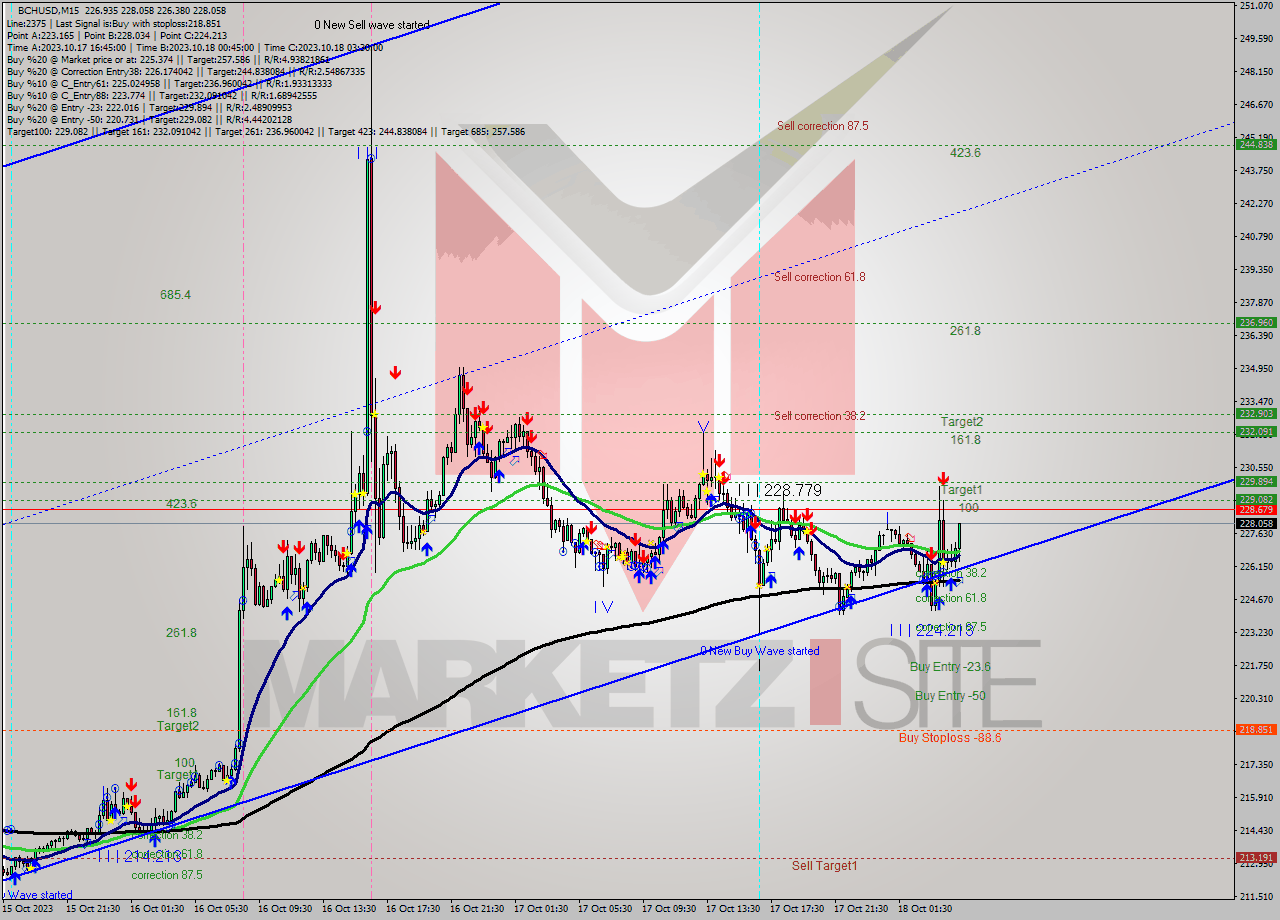Click the 'Buy Entry -23.6' label
This screenshot has height=920, width=1280.
click(950, 667)
